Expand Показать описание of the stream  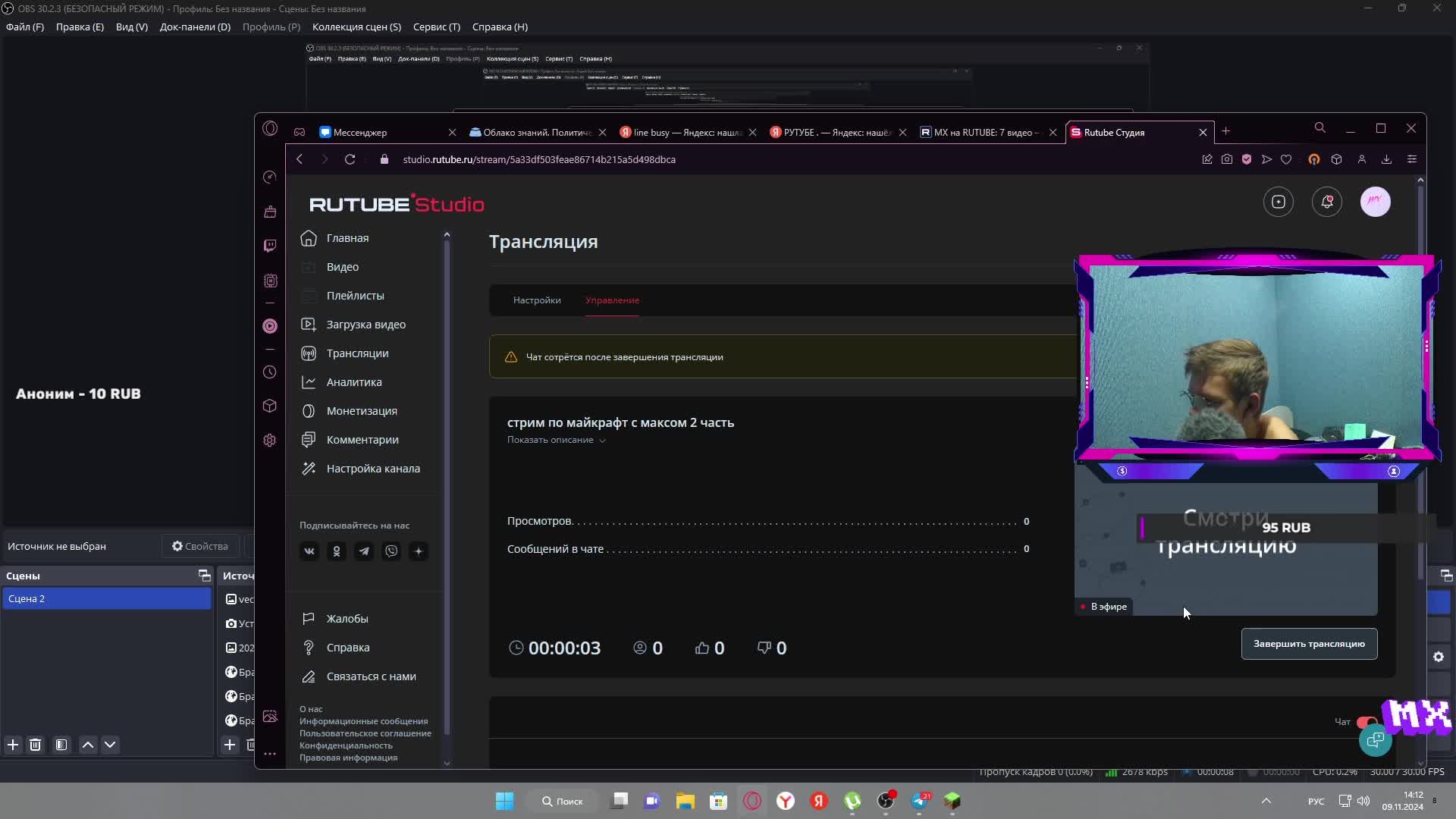[x=556, y=440]
